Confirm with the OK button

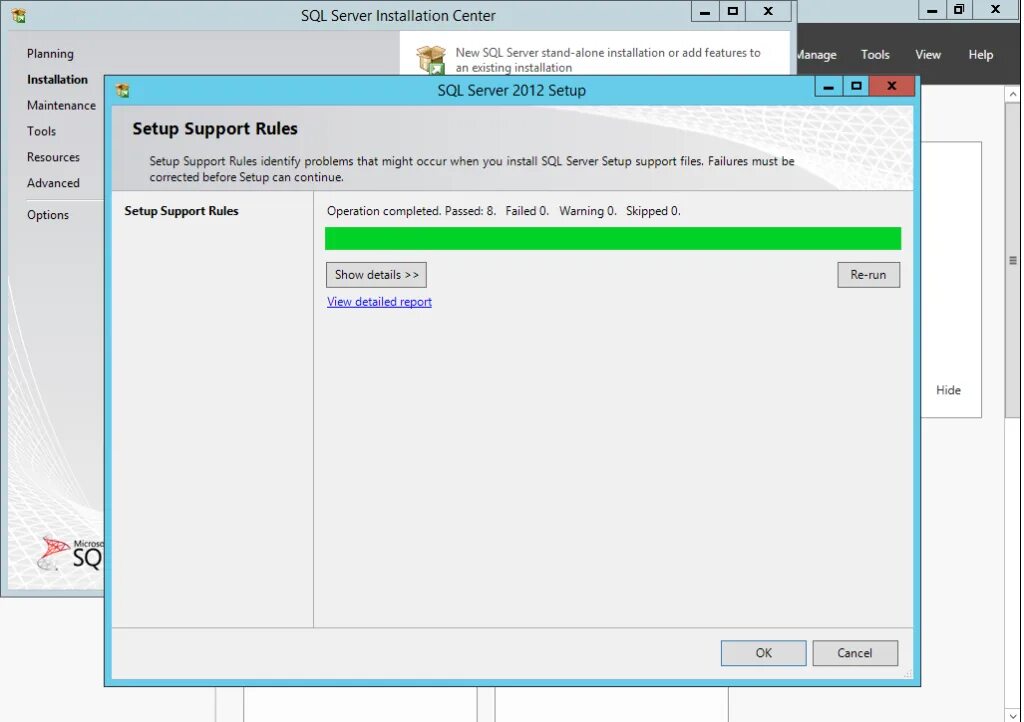tap(763, 653)
